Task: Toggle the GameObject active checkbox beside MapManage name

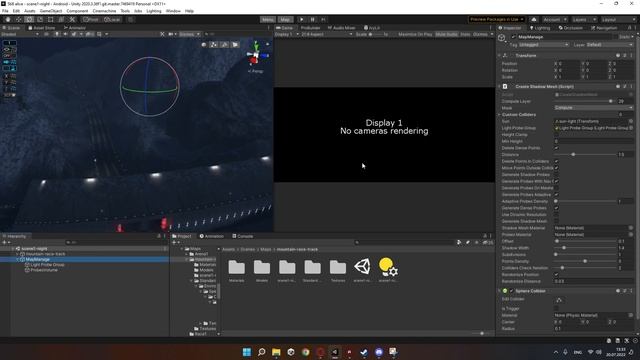Action: tap(513, 37)
